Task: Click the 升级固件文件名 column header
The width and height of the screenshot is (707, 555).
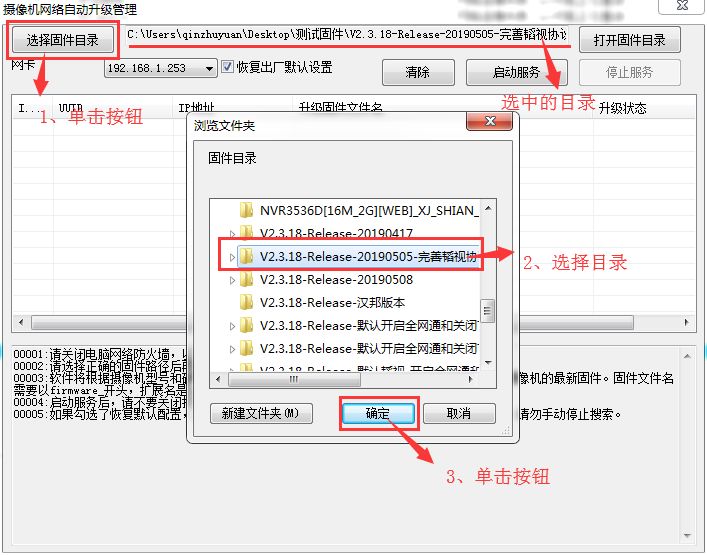Action: 340,108
